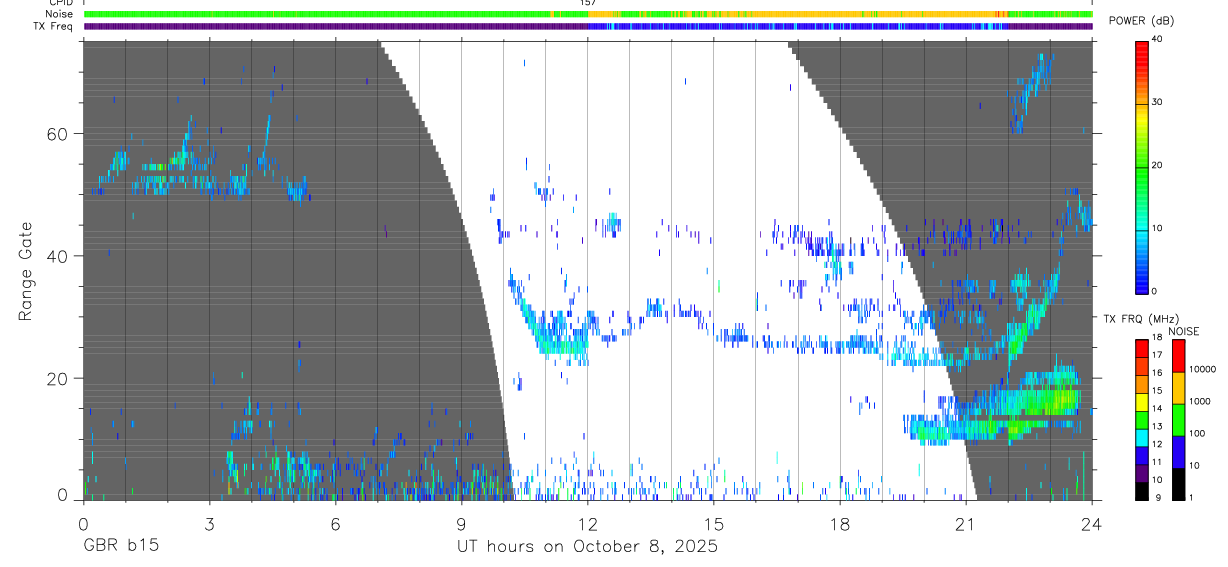Click the Noise row label at top left
This screenshot has width=1228, height=567.
(x=61, y=14)
